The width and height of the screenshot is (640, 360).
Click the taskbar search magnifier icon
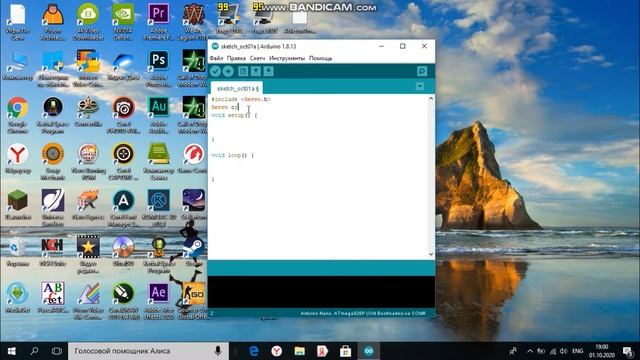pos(34,351)
